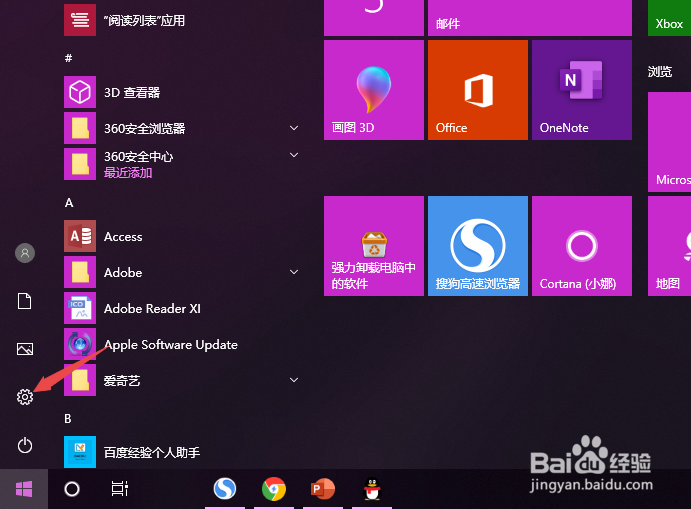Image resolution: width=691 pixels, height=509 pixels.
Task: Open Cortana search circle on taskbar
Action: (x=72, y=489)
